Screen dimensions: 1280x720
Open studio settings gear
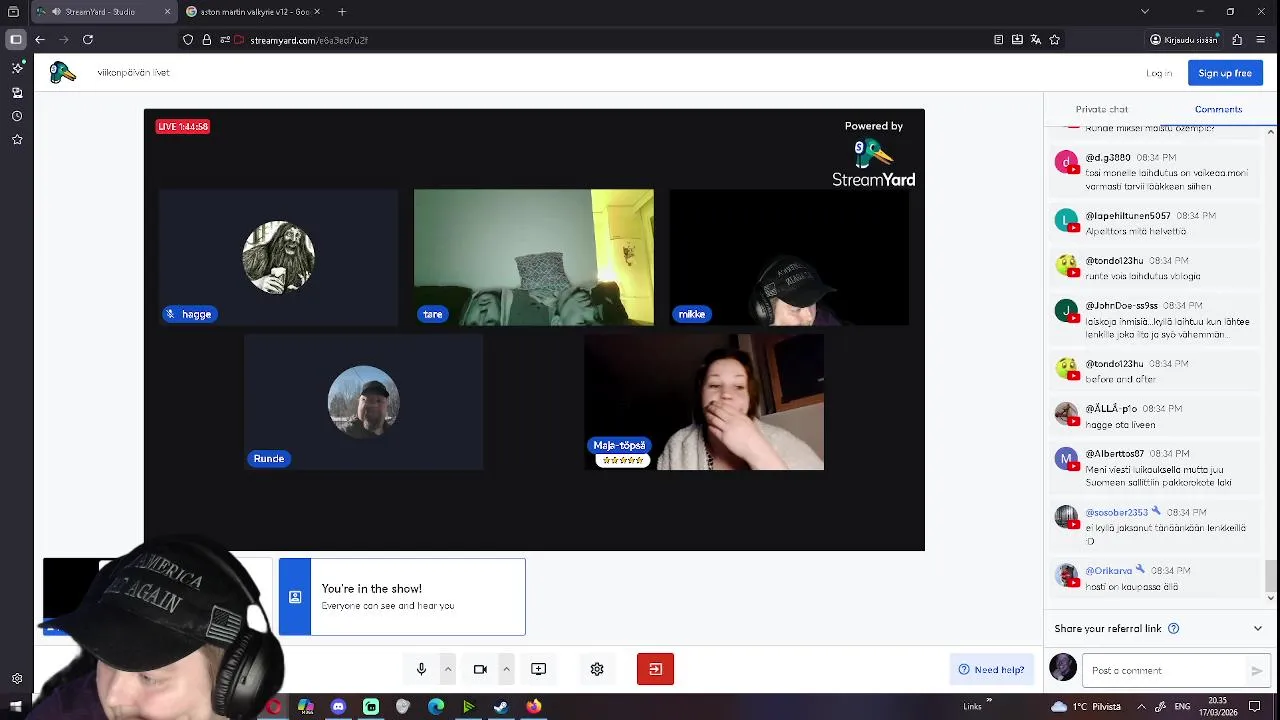pos(597,669)
